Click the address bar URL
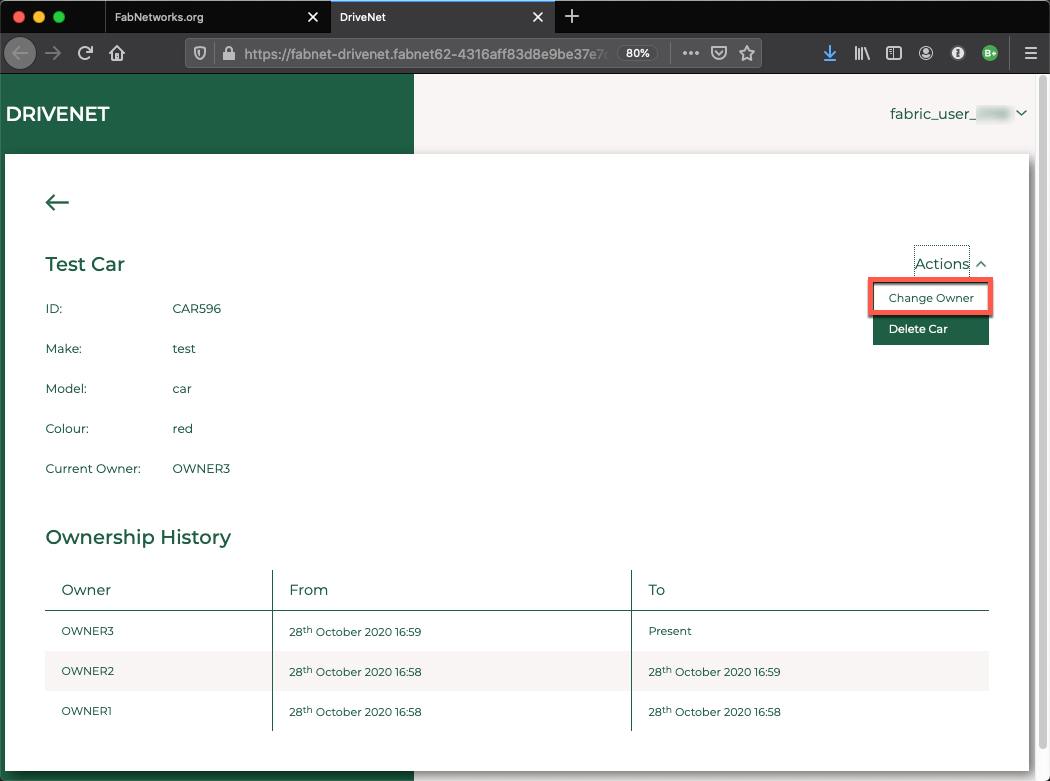The height and width of the screenshot is (781, 1050). click(x=427, y=54)
